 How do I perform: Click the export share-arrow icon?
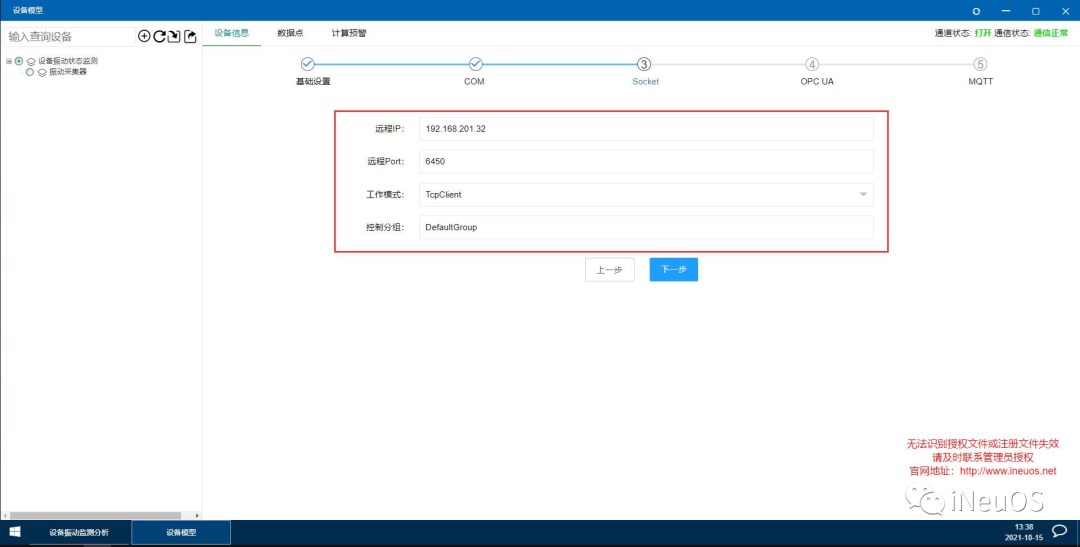pyautogui.click(x=190, y=37)
